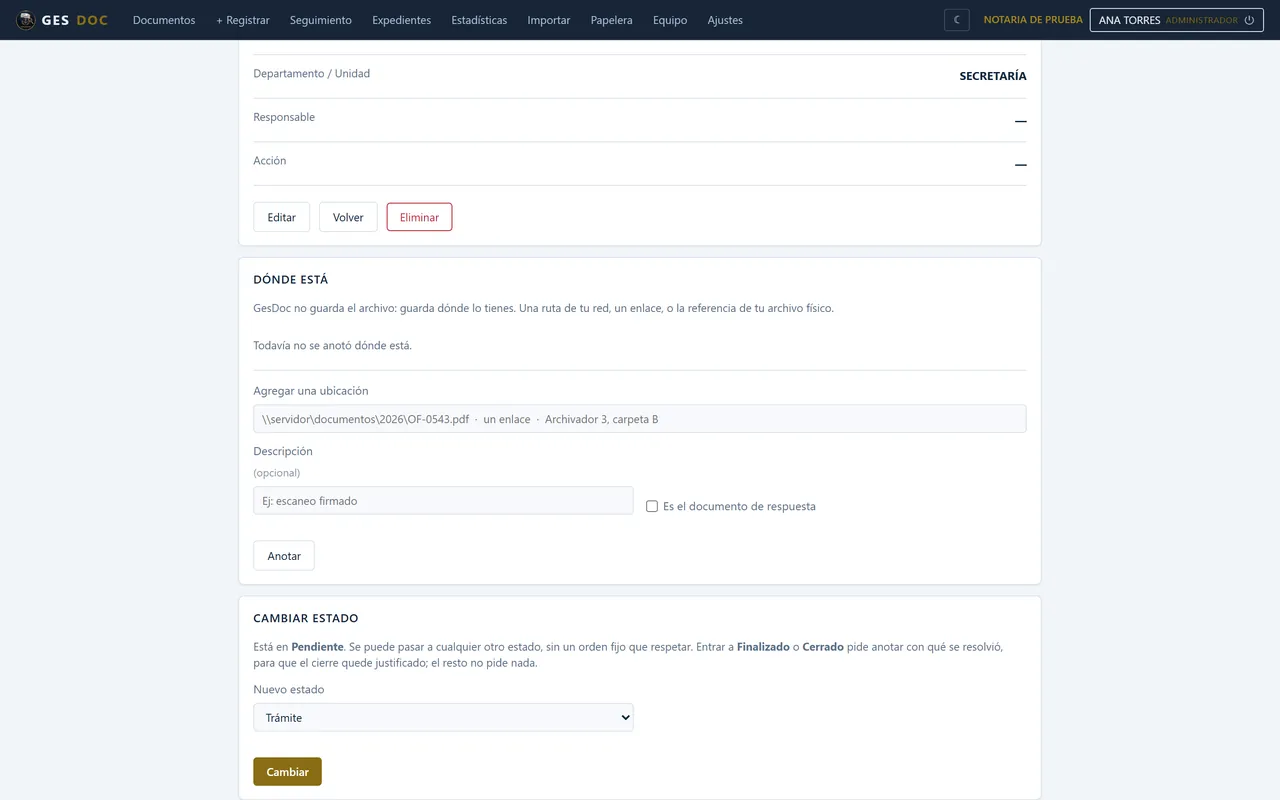Open the Ajustes settings page
The image size is (1280, 800).
coord(725,20)
